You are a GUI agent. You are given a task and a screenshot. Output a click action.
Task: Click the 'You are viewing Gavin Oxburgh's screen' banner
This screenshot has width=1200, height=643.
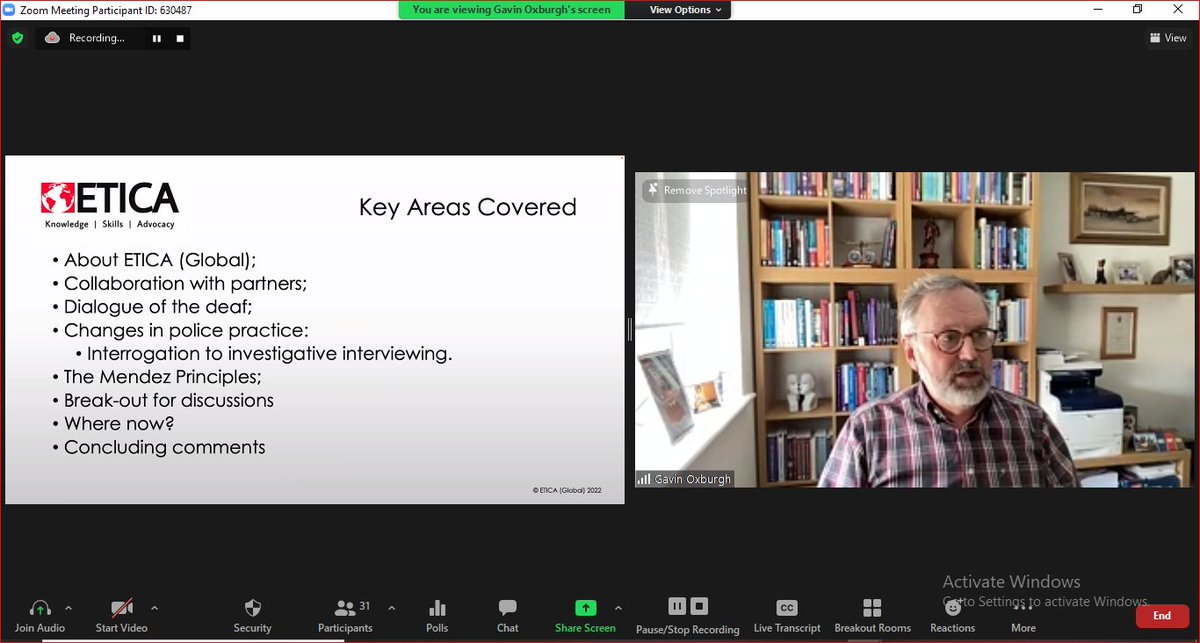click(x=511, y=10)
